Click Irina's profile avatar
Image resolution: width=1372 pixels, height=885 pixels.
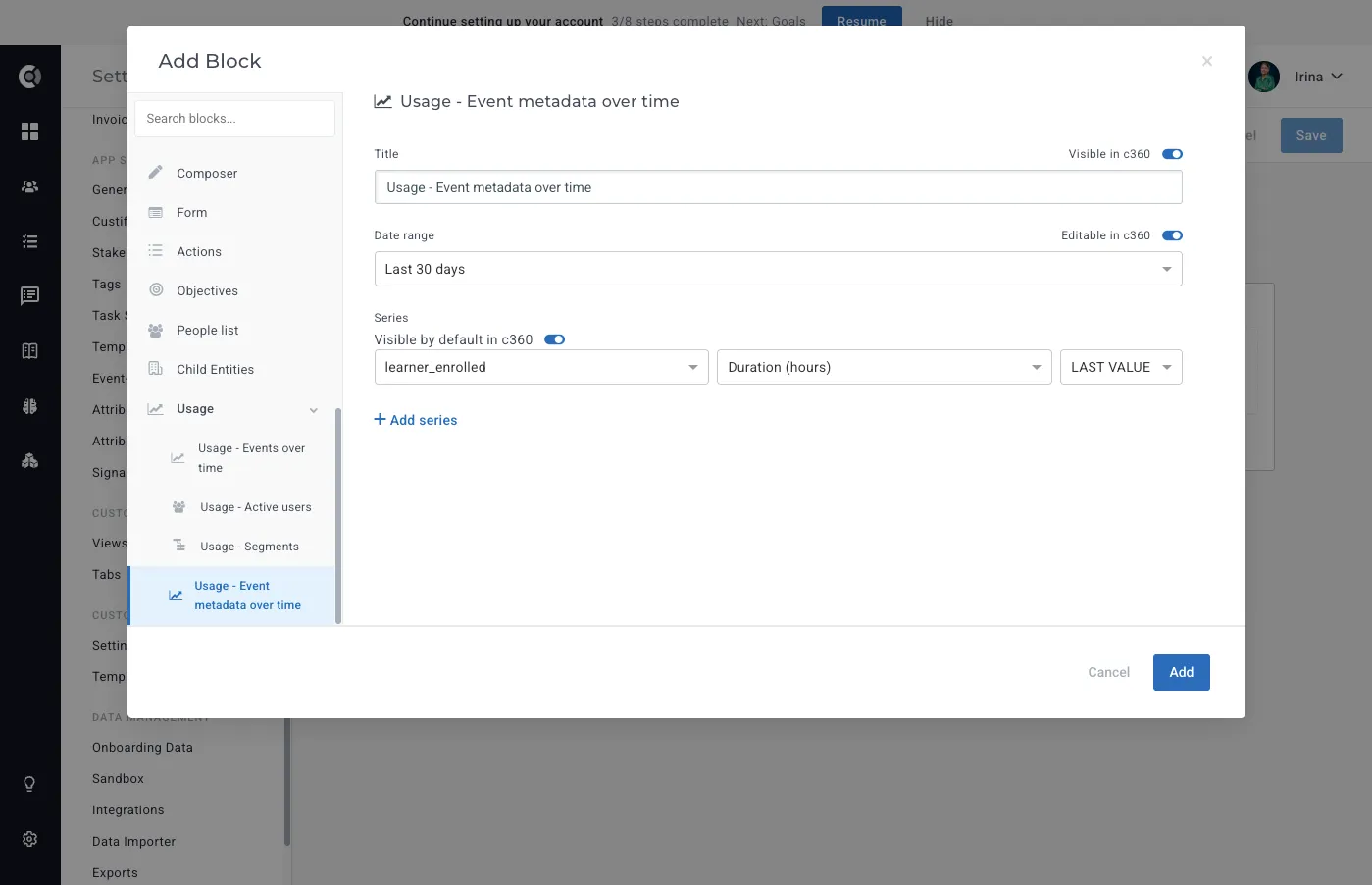(x=1264, y=77)
